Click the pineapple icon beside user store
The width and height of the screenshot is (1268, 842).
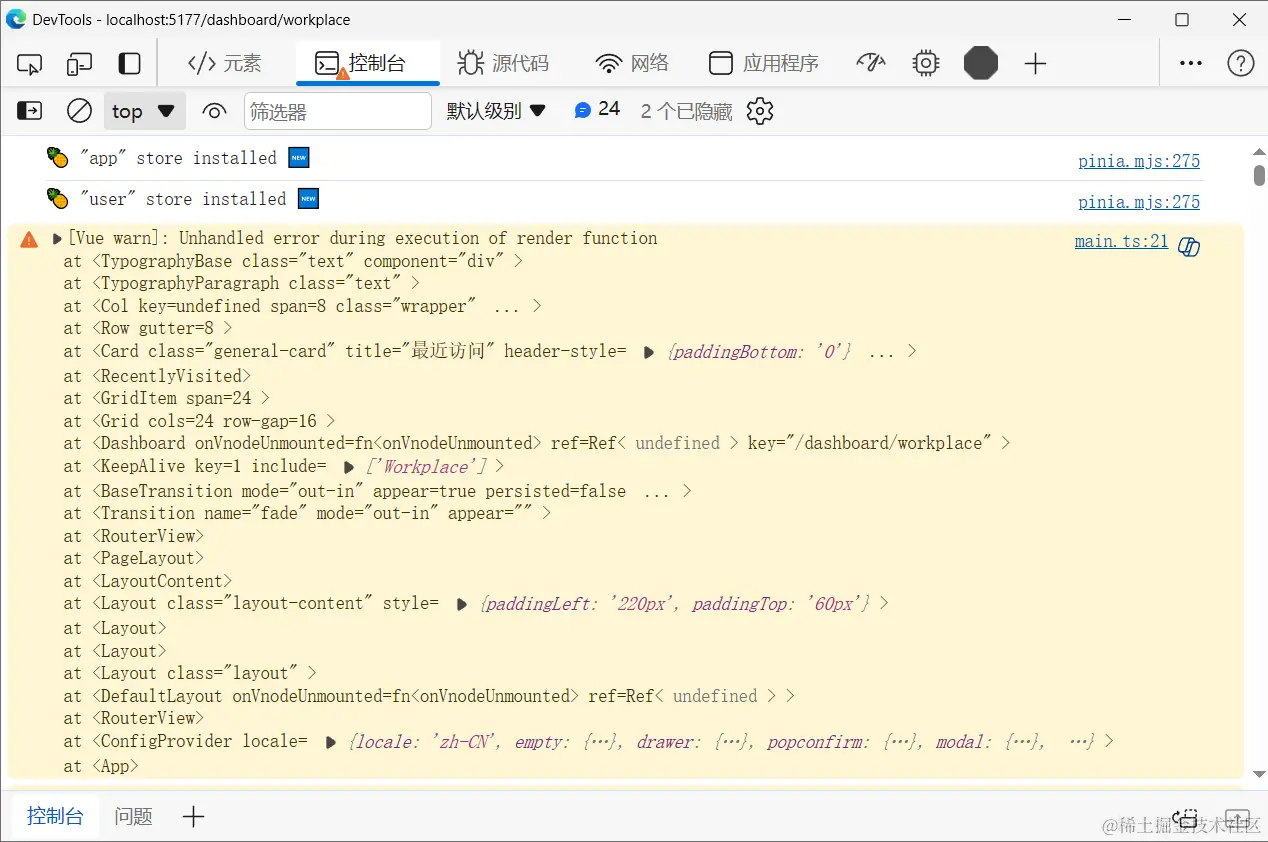58,198
